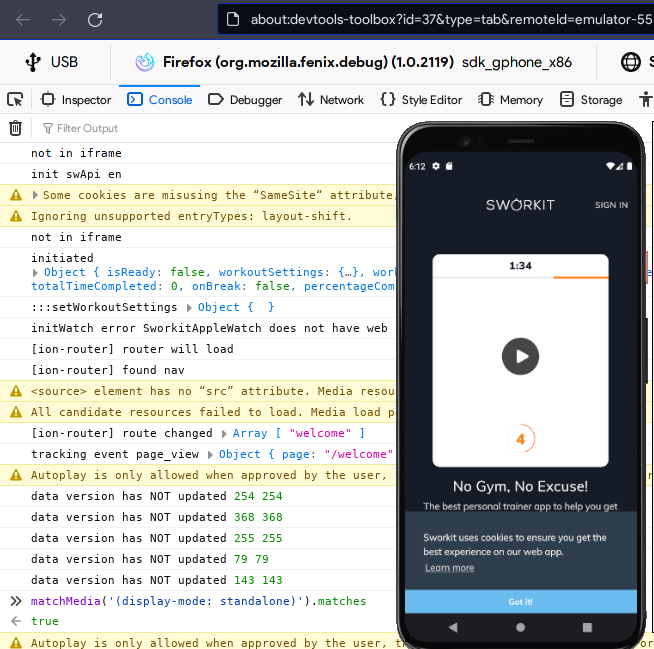Click 'data version has NOT updated 143 143'
654x649 pixels.
(x=156, y=580)
